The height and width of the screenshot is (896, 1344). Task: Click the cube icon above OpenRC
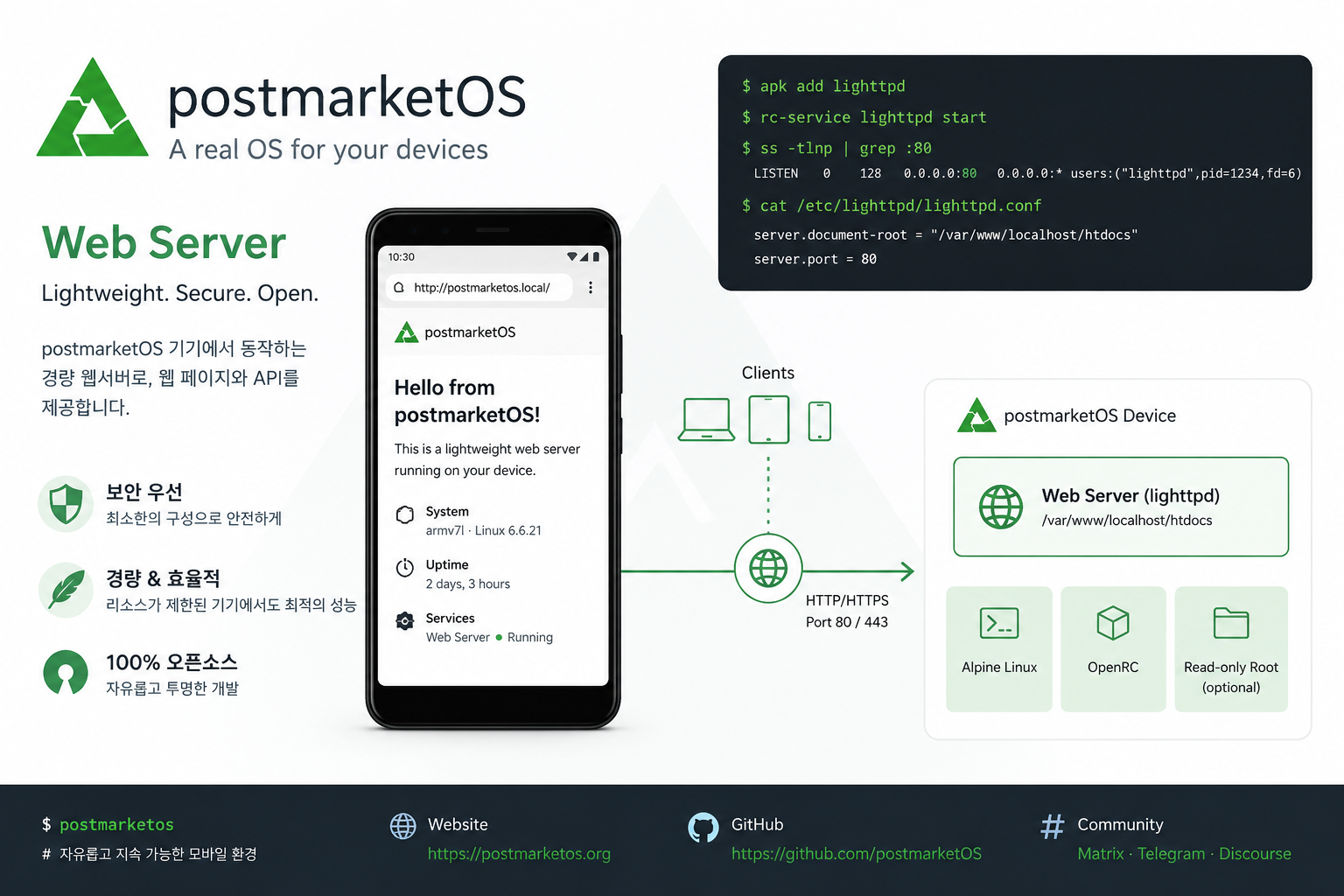pos(1113,623)
